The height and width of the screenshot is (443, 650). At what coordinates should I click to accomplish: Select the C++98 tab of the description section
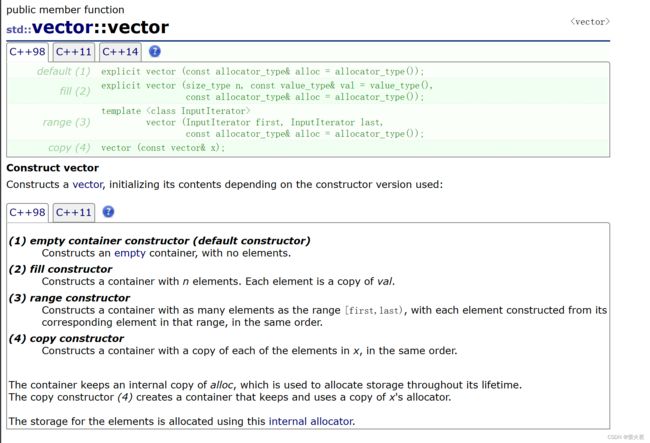(27, 213)
